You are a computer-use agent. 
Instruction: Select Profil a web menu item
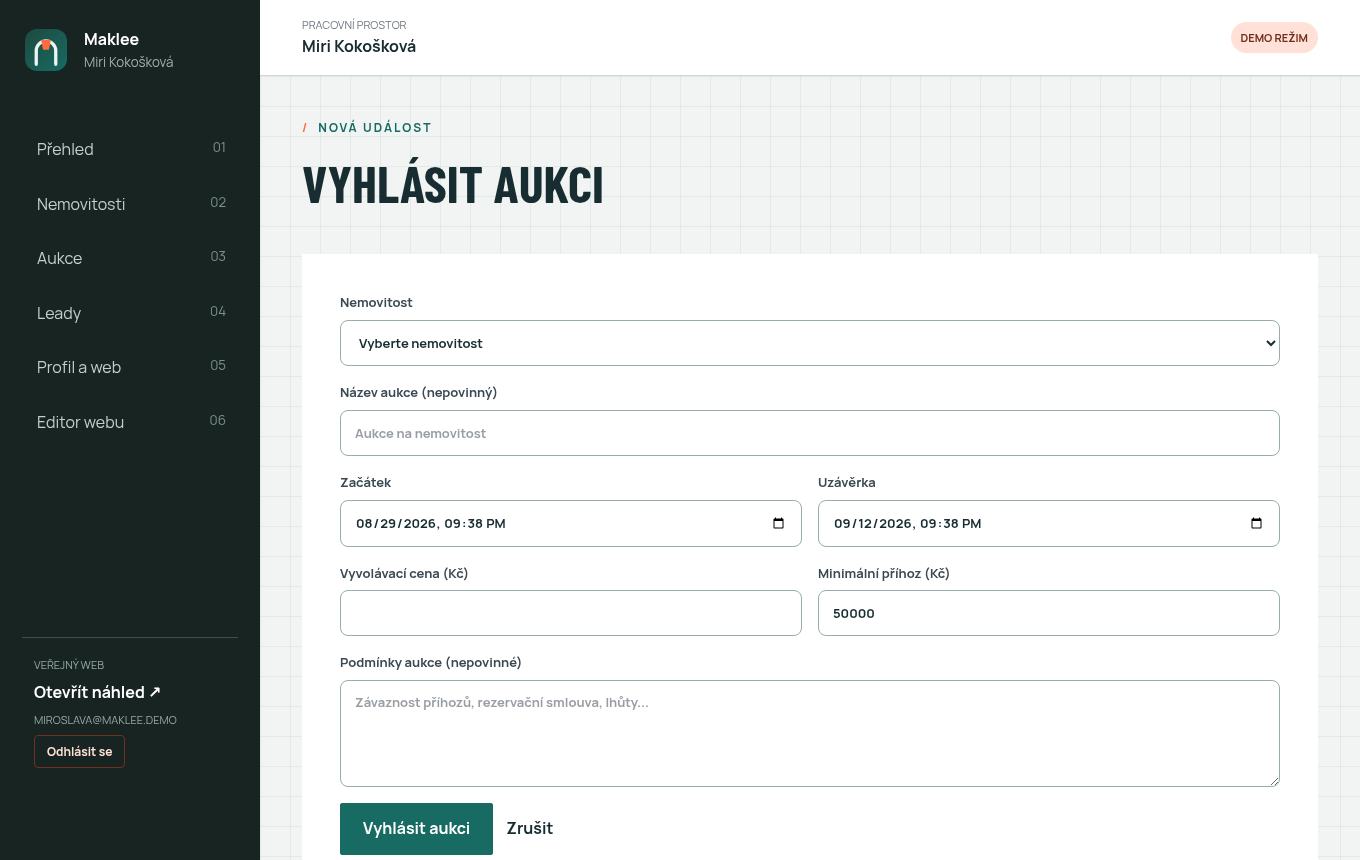pos(130,367)
